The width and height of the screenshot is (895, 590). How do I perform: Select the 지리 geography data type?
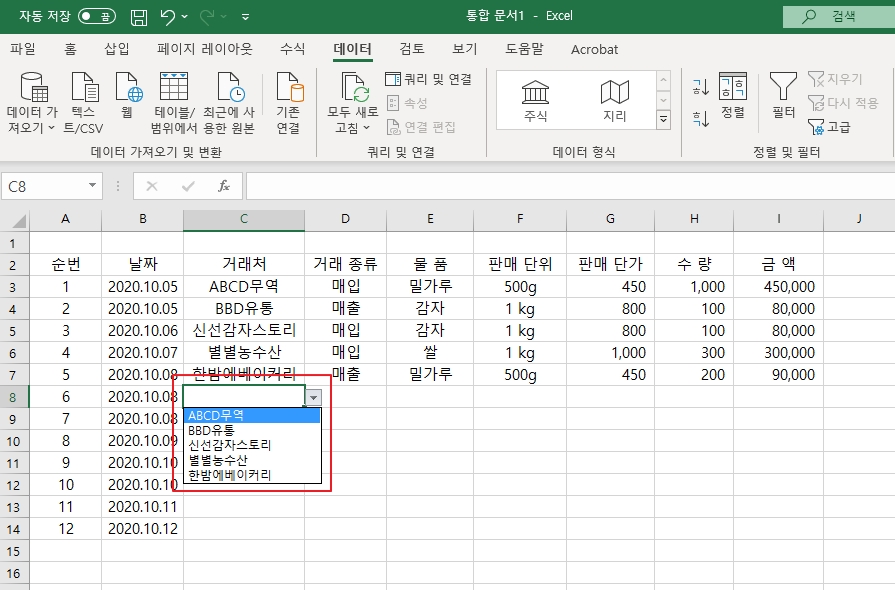[615, 101]
